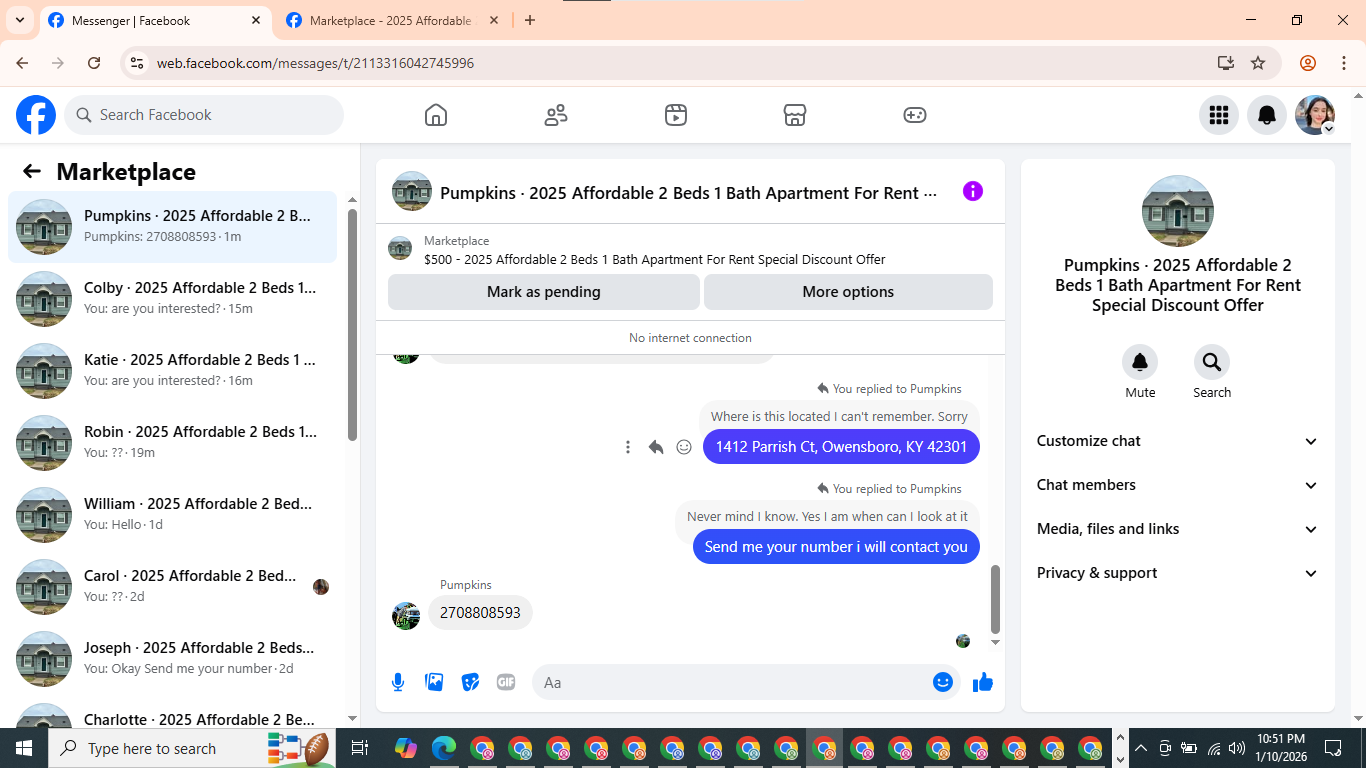The height and width of the screenshot is (768, 1366).
Task: Switch to Marketplace - 2025 Affordable tab
Action: [x=390, y=21]
